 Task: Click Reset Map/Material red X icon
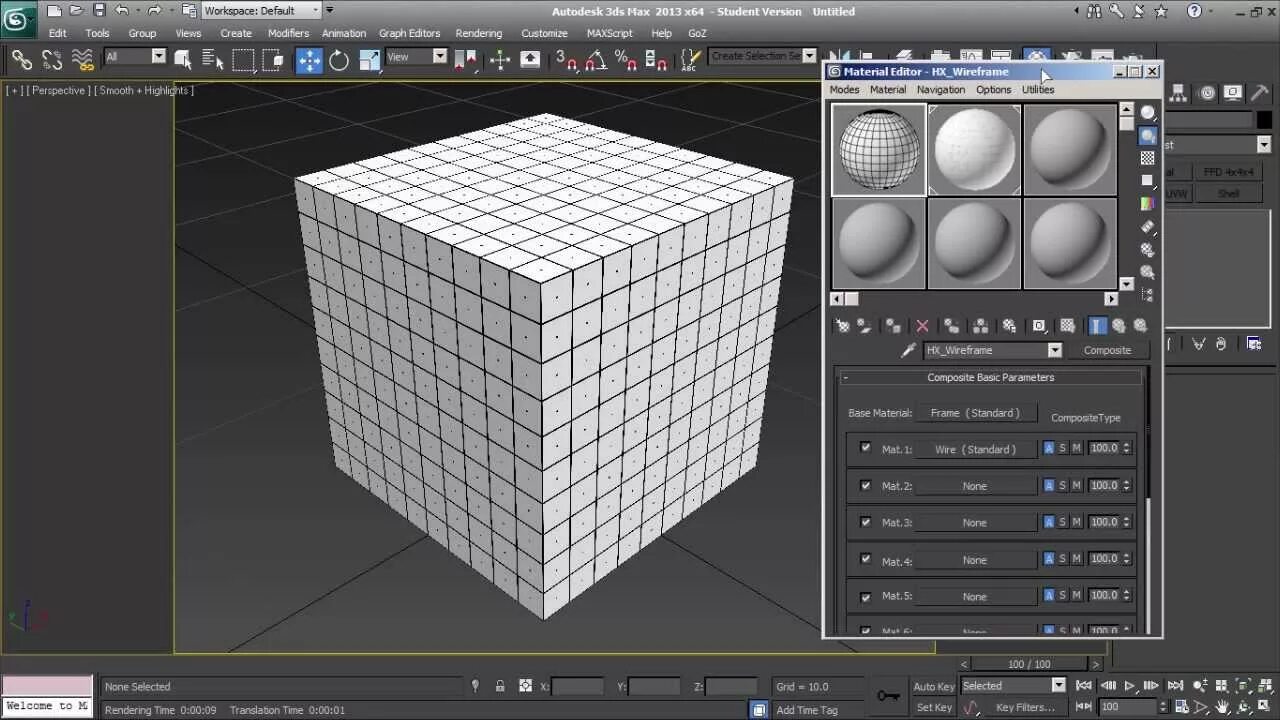pyautogui.click(x=922, y=326)
